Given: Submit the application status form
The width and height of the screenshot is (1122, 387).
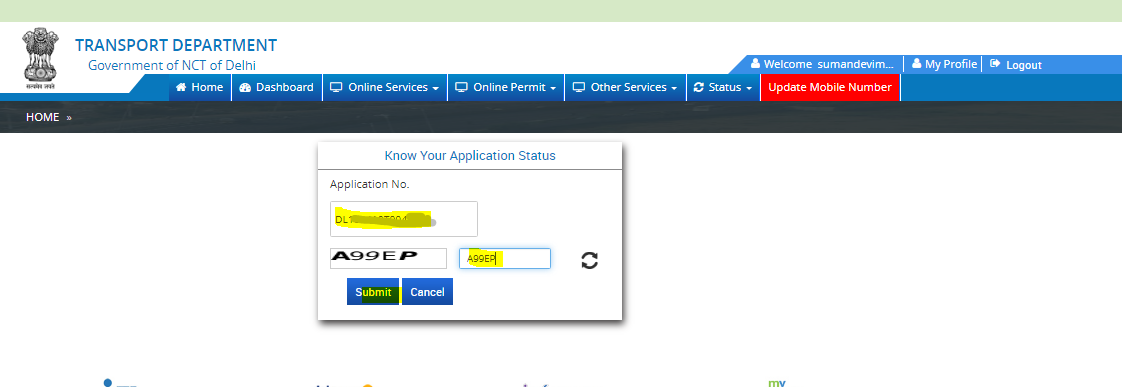Looking at the screenshot, I should point(373,292).
